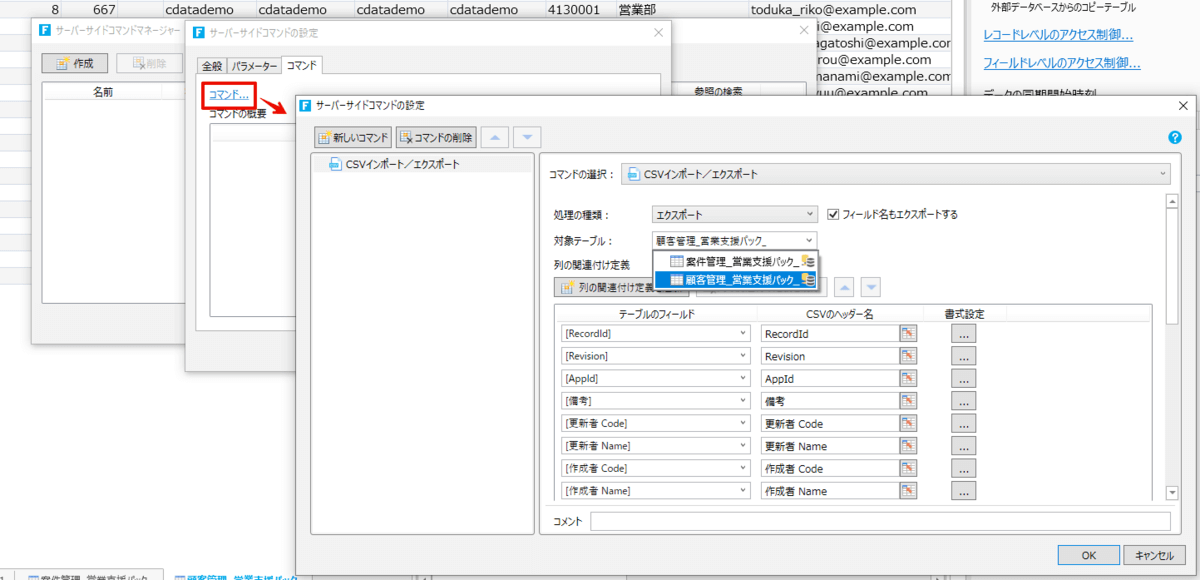This screenshot has height=580, width=1200.
Task: Open レコードレベルのアクセス制御... link
Action: 1058,35
